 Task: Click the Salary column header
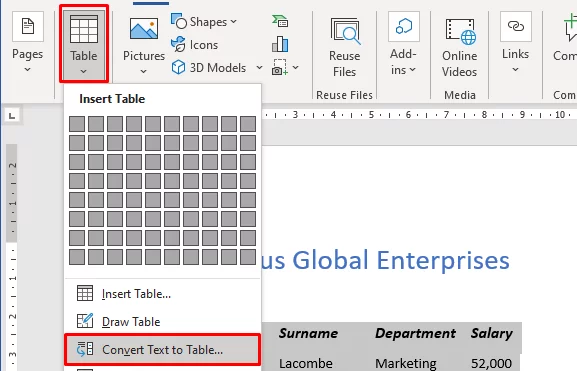point(492,333)
